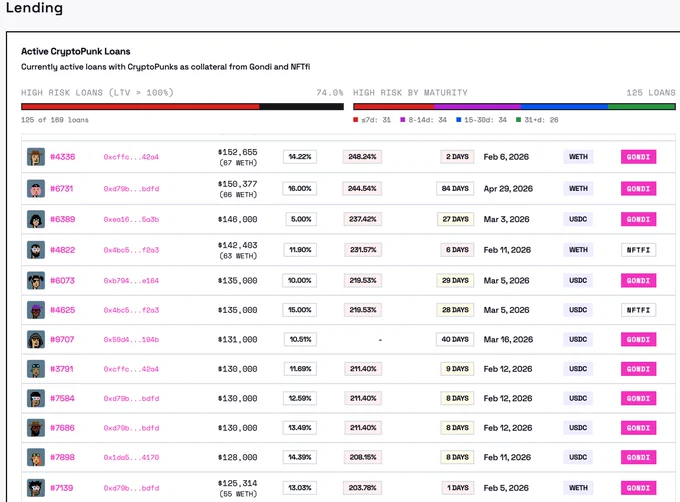Visit CryptoPunk #6073 link
The image size is (680, 502).
[62, 280]
